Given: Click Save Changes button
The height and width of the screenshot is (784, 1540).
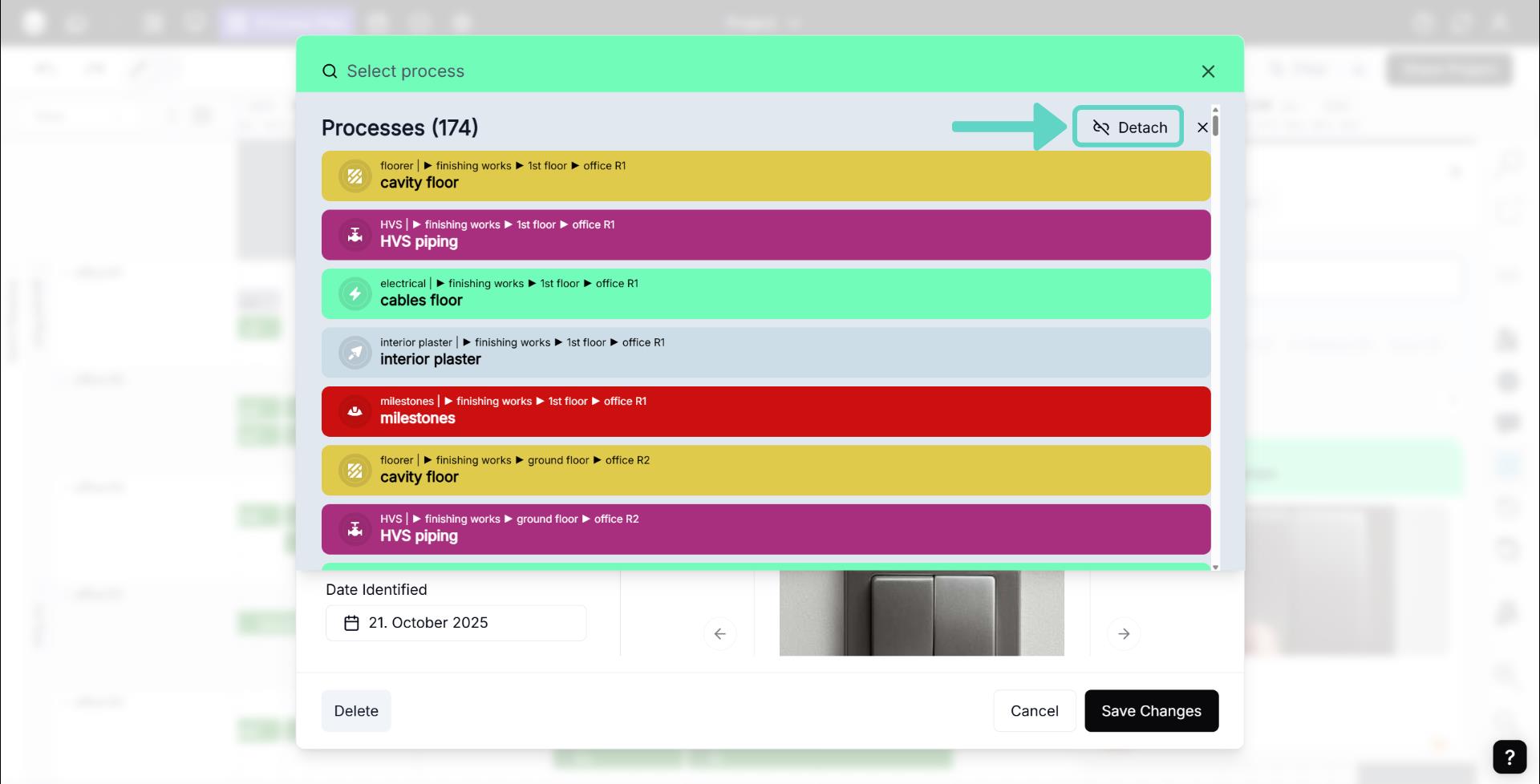Looking at the screenshot, I should (x=1151, y=711).
